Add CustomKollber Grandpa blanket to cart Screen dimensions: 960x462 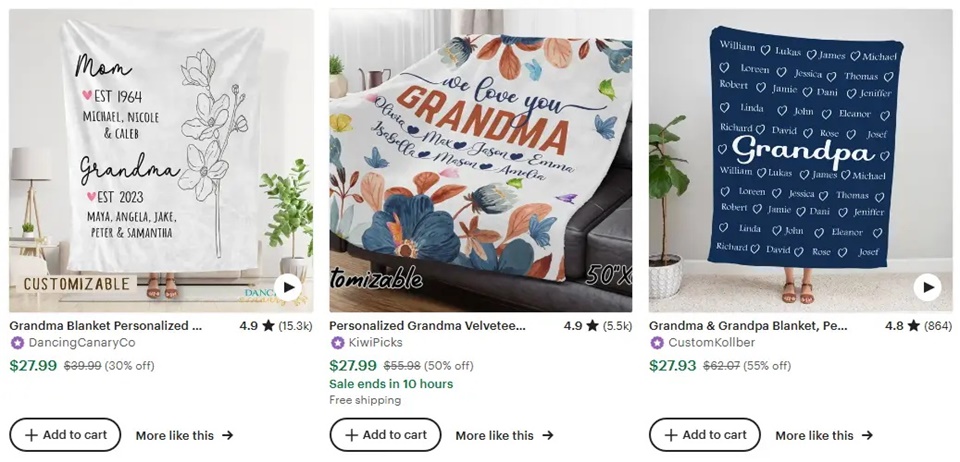click(705, 435)
